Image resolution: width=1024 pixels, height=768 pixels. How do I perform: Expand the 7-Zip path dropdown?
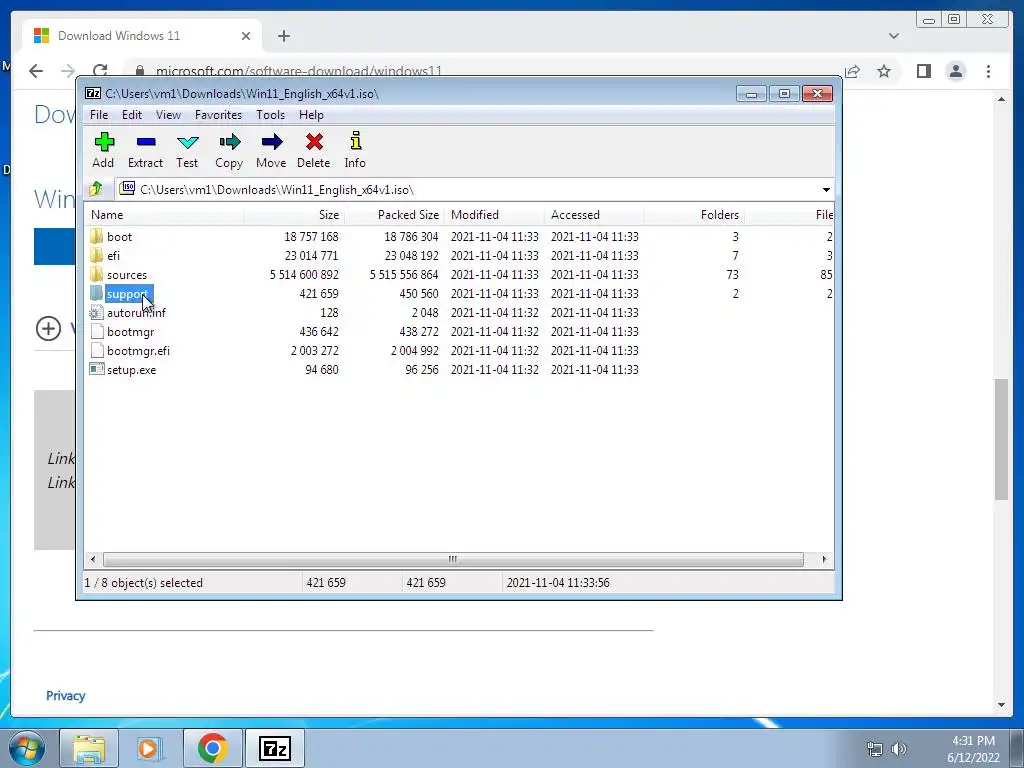826,189
